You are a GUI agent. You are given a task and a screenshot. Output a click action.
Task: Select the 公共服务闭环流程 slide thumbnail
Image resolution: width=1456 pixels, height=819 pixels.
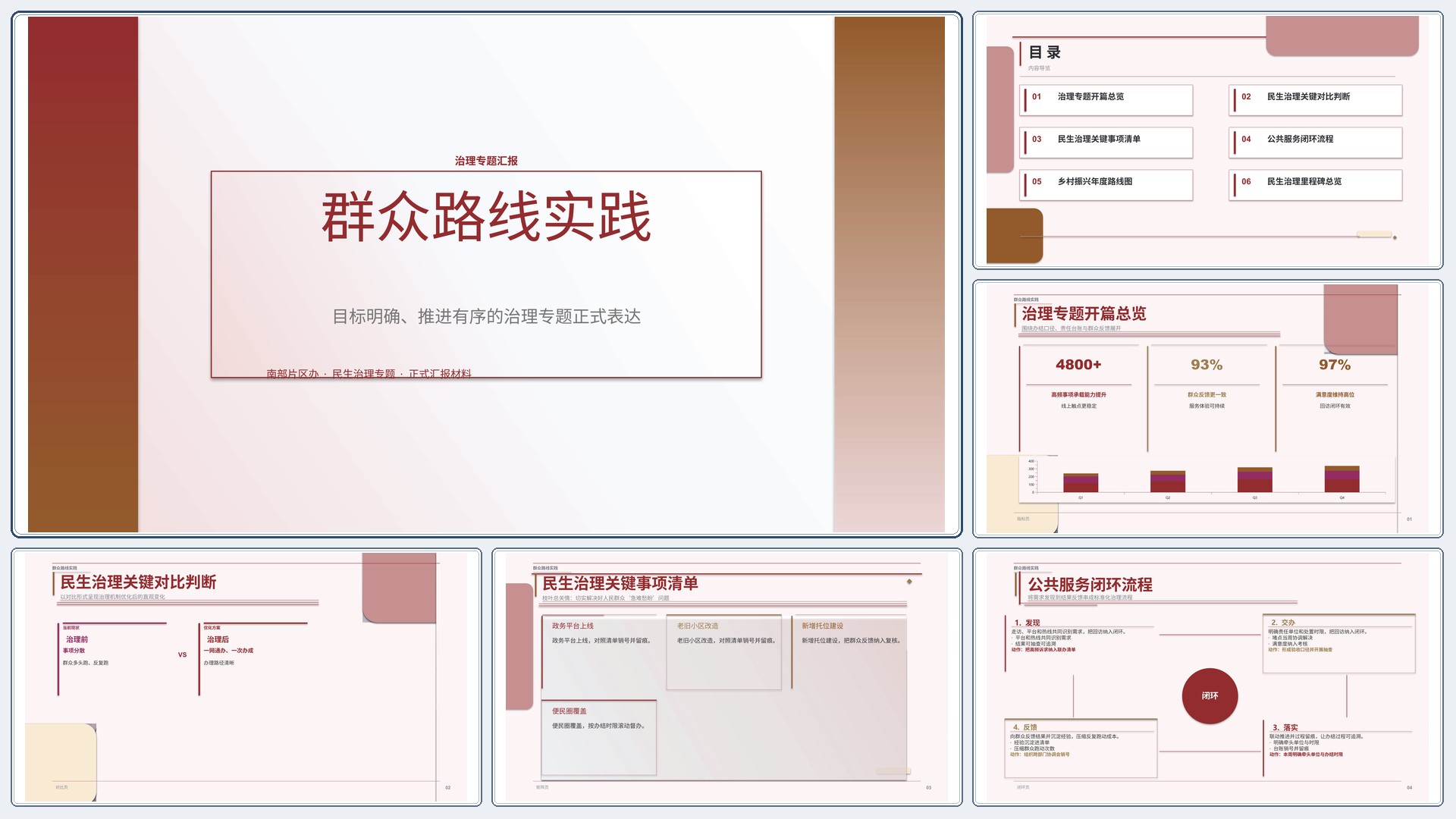[x=1207, y=677]
